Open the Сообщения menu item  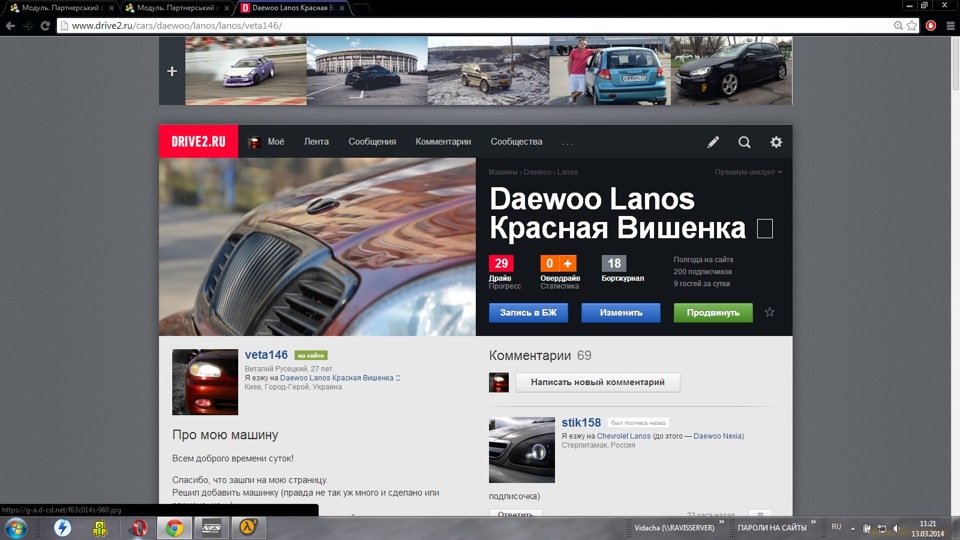click(372, 141)
